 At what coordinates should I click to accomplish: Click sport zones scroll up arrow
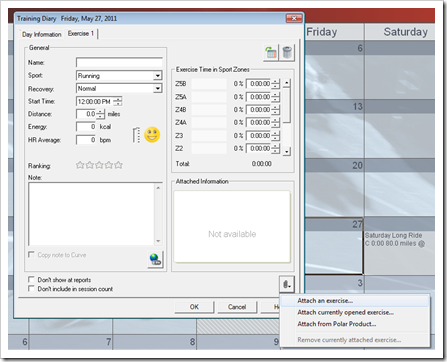point(287,83)
